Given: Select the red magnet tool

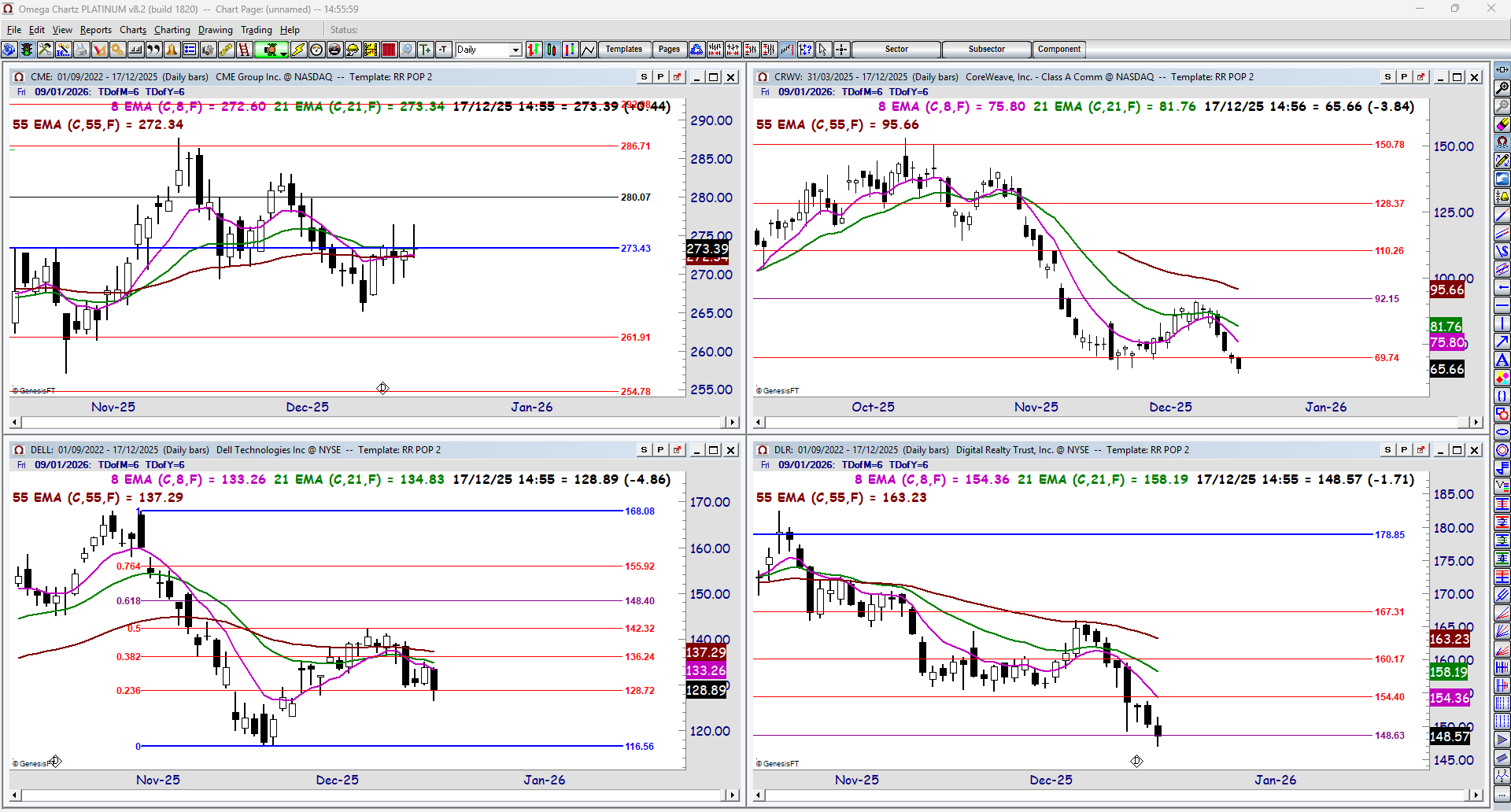Looking at the screenshot, I should (1502, 142).
